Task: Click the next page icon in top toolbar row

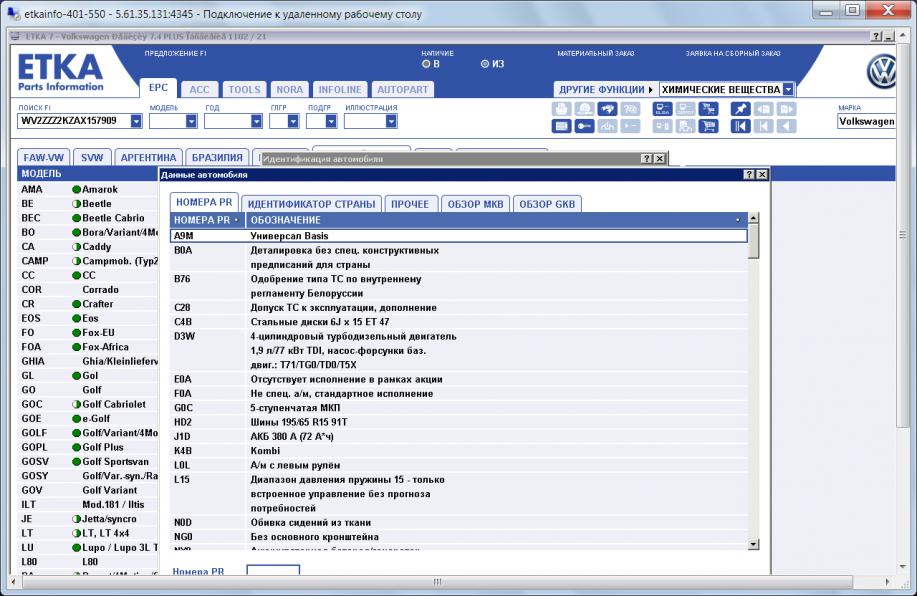Action: tap(787, 109)
